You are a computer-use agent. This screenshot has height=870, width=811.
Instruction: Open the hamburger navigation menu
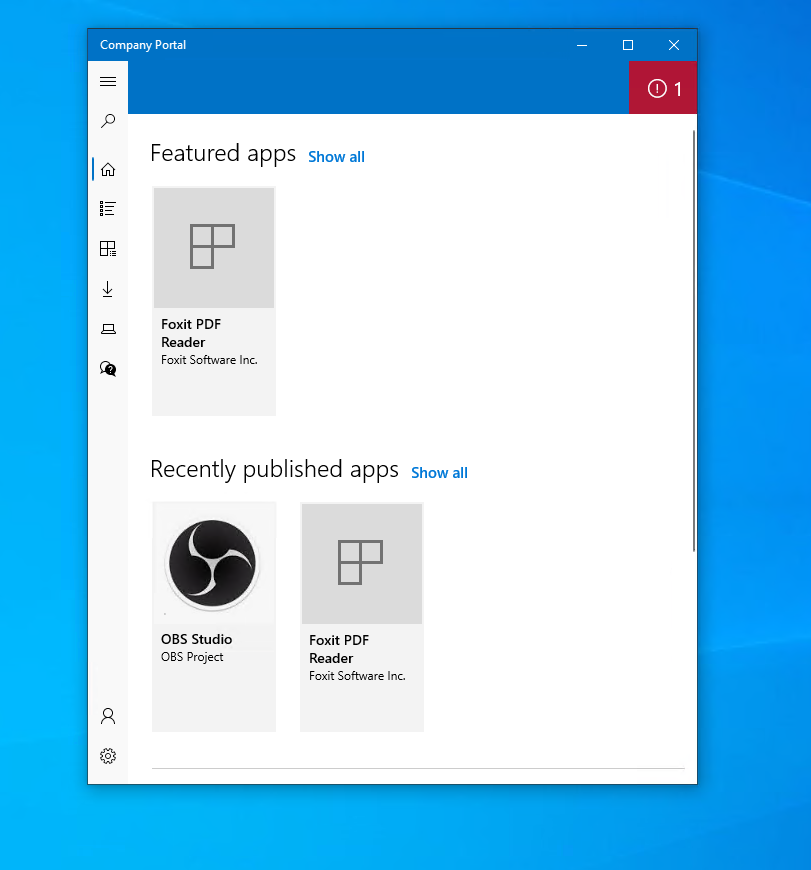click(x=108, y=82)
